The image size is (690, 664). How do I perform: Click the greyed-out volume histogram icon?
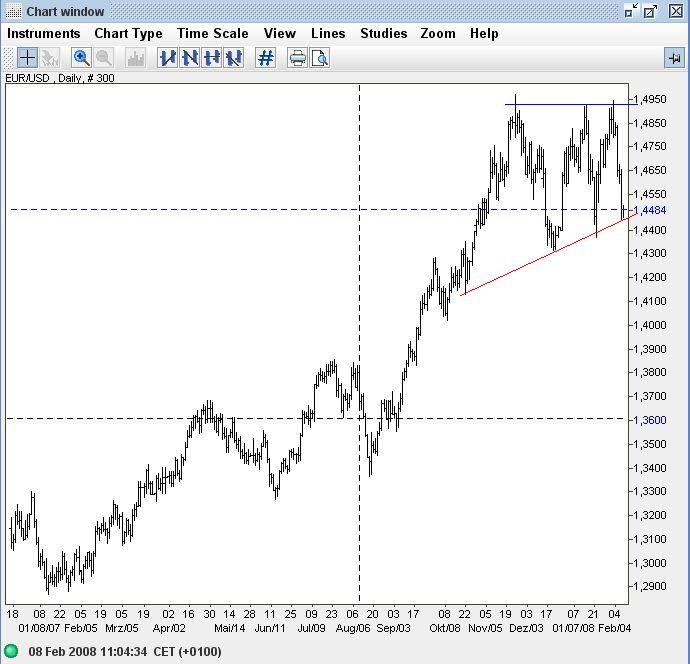tap(136, 58)
